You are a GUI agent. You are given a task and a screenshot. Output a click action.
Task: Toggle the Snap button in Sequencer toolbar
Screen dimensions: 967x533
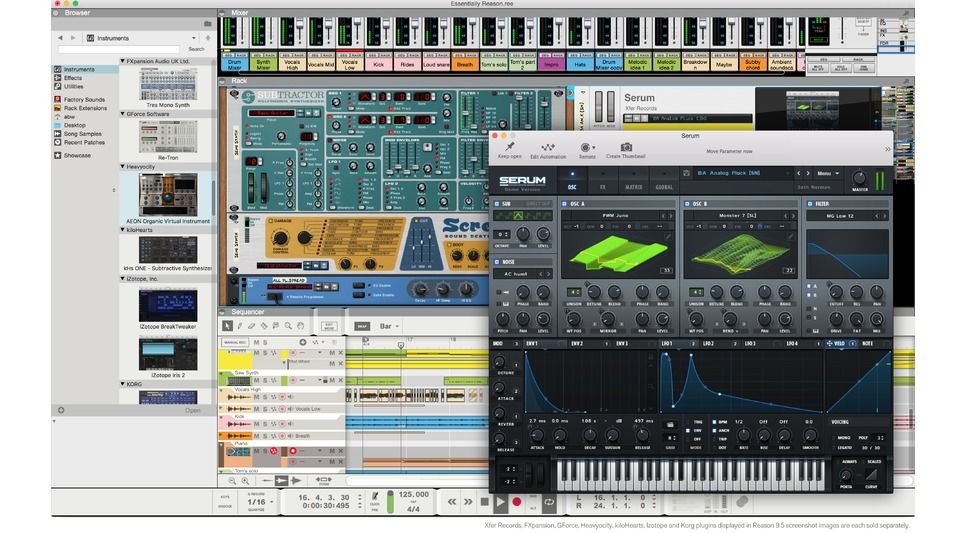click(361, 326)
